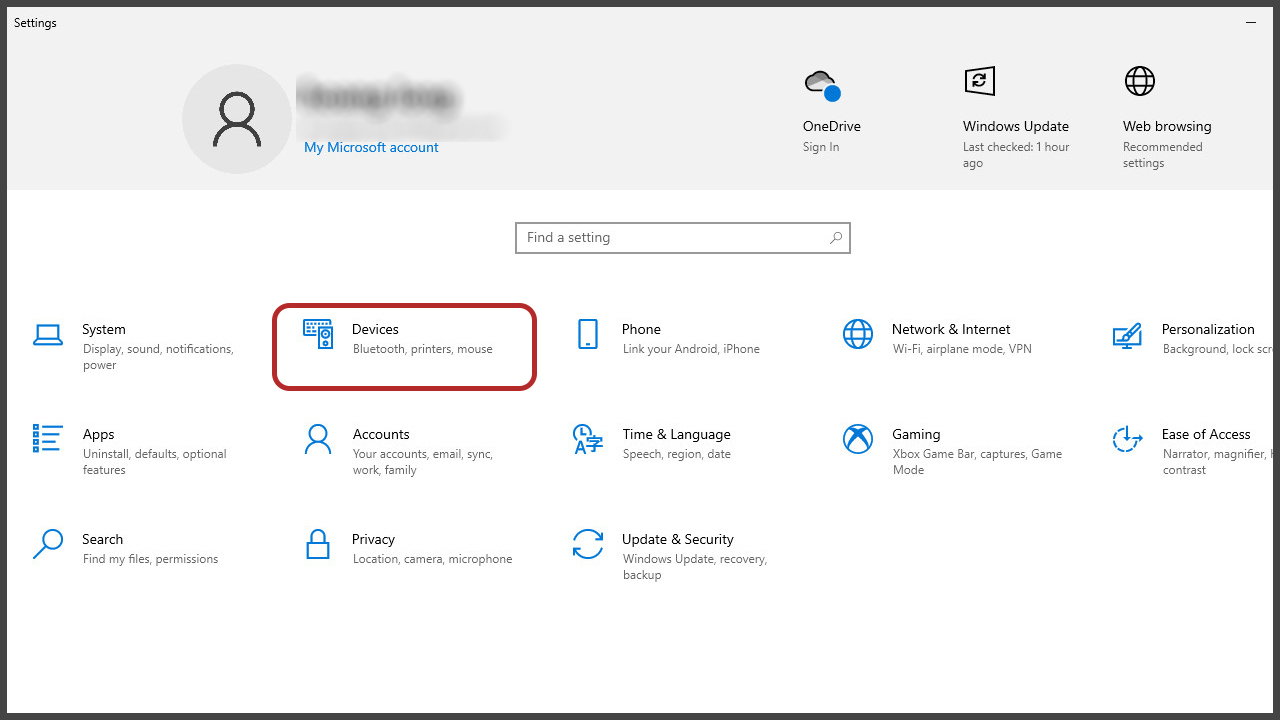Click the Time & Language title
Screen dimensions: 1280x720
click(676, 434)
